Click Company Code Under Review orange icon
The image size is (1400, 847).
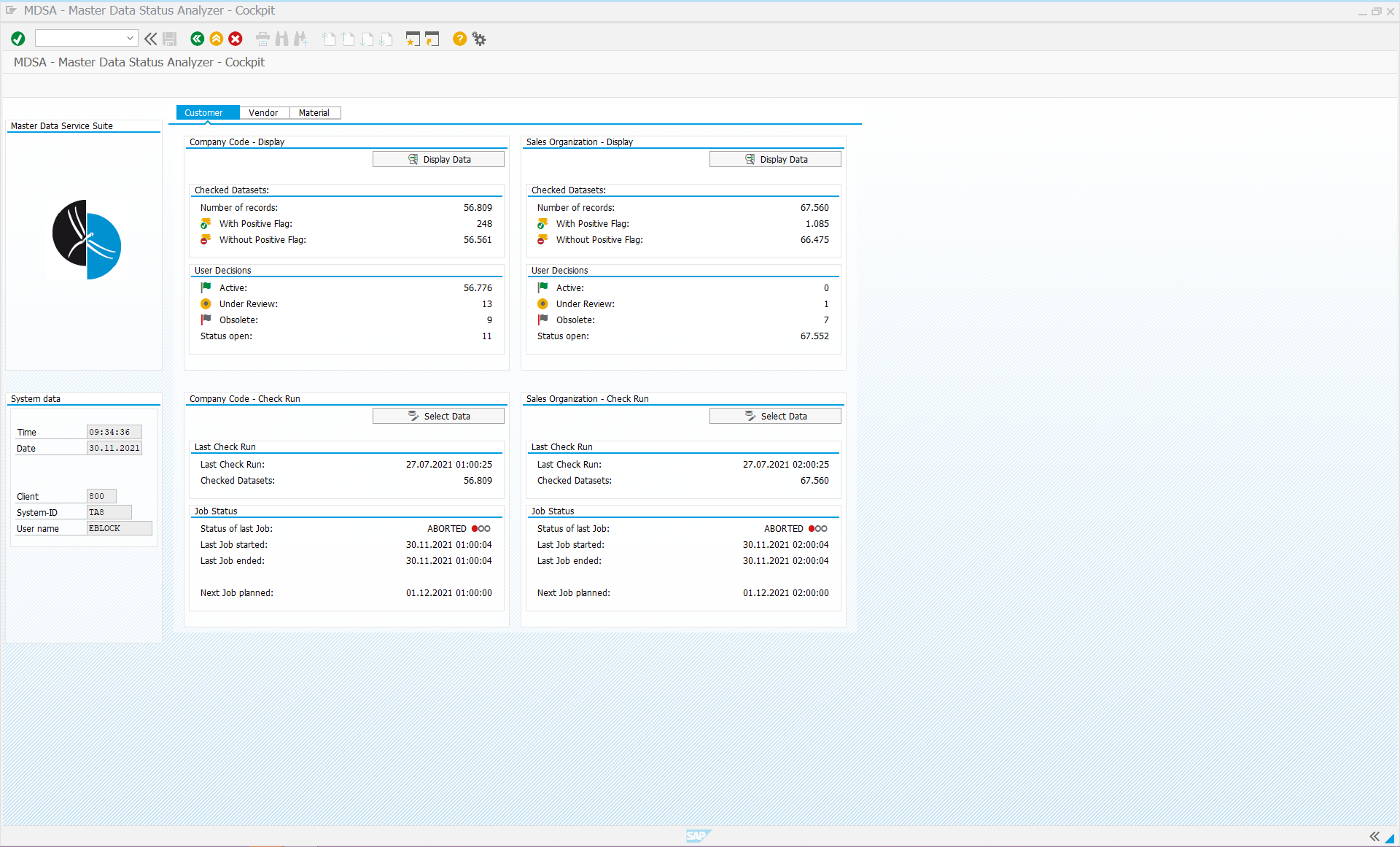206,303
